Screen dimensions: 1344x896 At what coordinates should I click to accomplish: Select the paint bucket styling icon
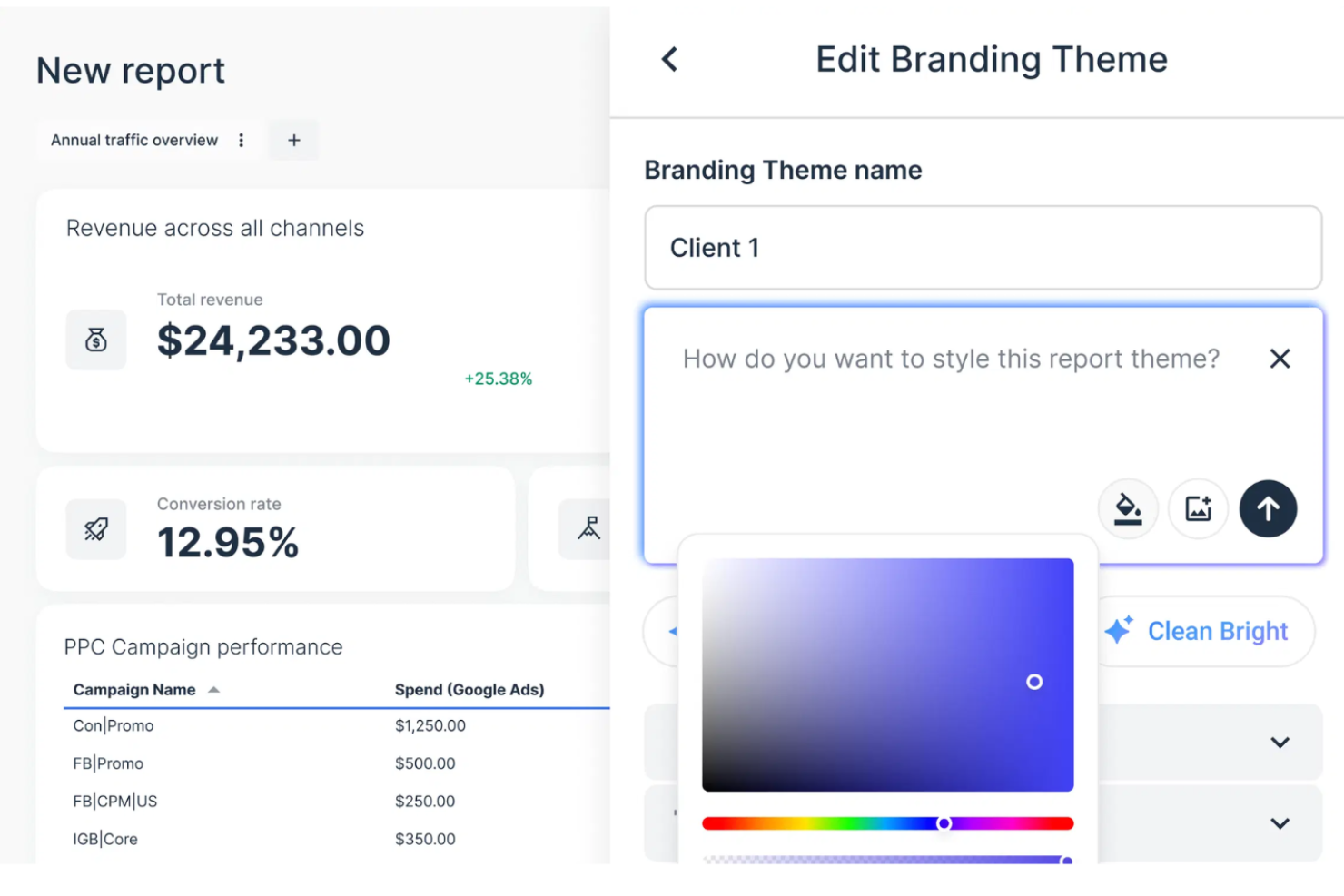(x=1128, y=509)
